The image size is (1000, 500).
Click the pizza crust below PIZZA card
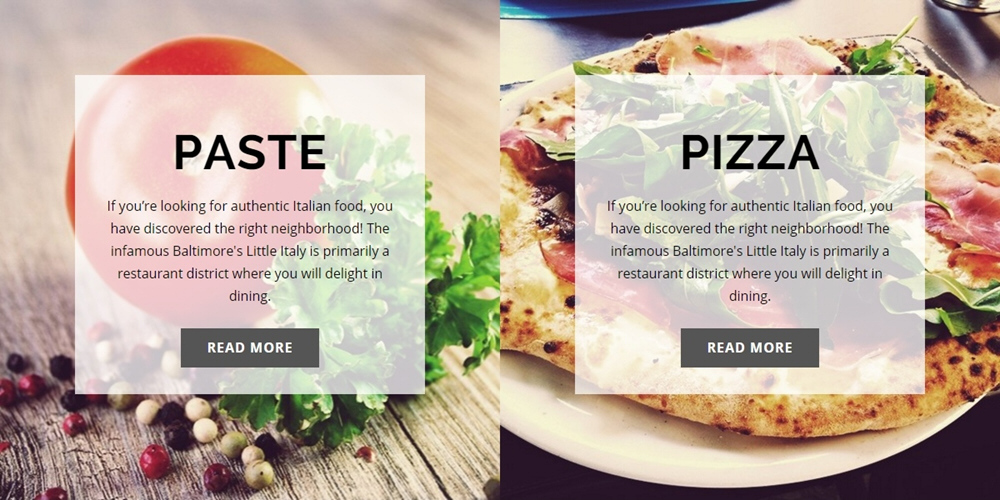tap(765, 415)
